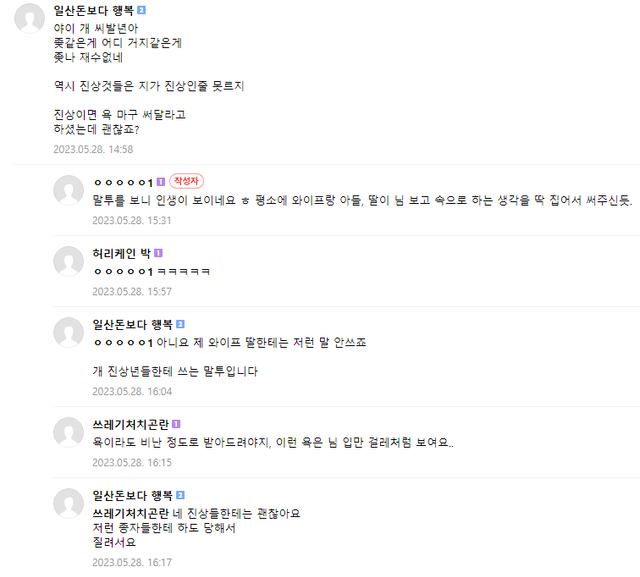640x577 pixels.
Task: Click the avatar beside the 16:17 reply
Action: click(x=68, y=503)
